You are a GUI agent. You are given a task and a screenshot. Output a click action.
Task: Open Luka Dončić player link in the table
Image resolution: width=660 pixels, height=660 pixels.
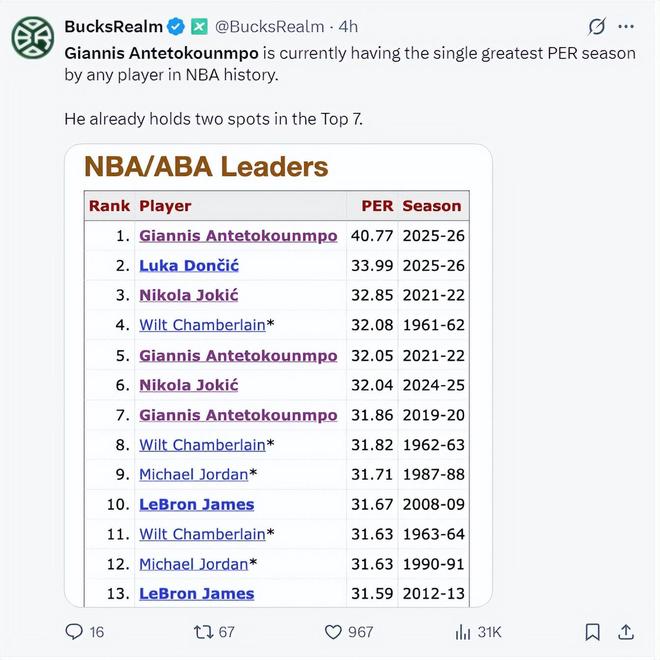pyautogui.click(x=189, y=266)
